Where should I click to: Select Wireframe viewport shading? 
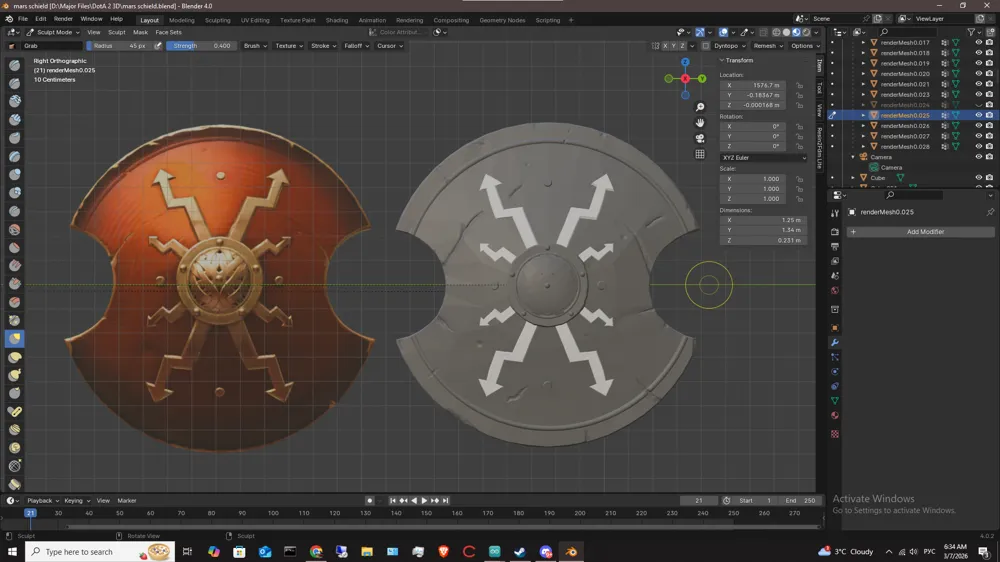point(777,32)
